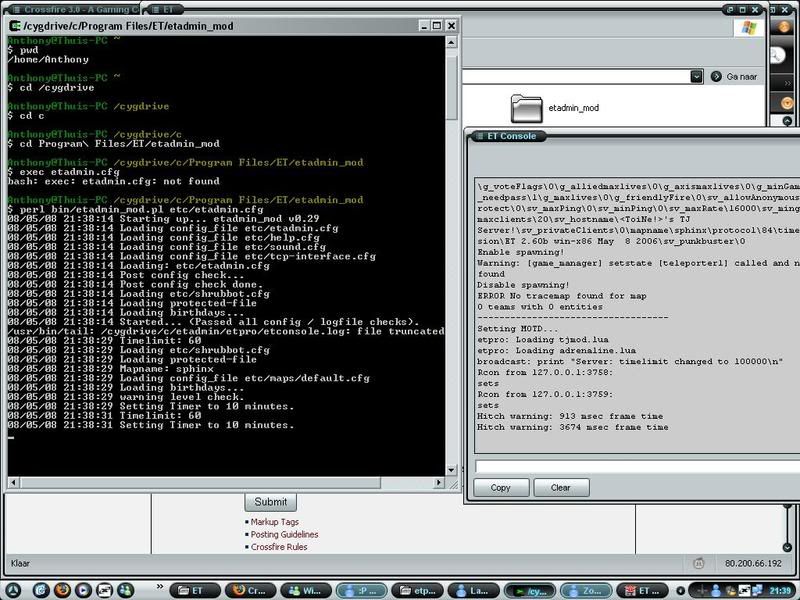Image resolution: width=800 pixels, height=600 pixels.
Task: Click the Cygwin terminal title bar icon
Action: click(16, 27)
